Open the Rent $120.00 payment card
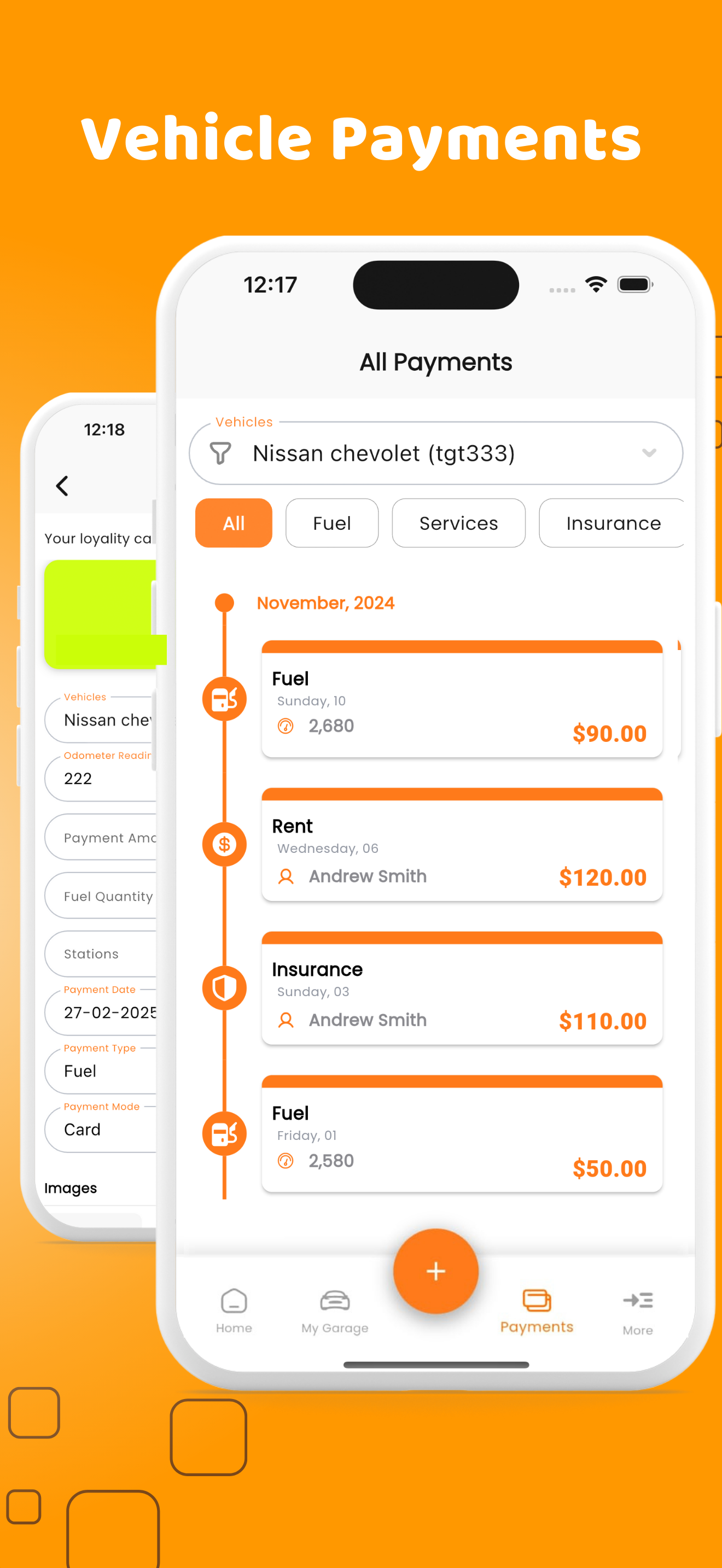Image resolution: width=722 pixels, height=1568 pixels. pyautogui.click(x=462, y=844)
